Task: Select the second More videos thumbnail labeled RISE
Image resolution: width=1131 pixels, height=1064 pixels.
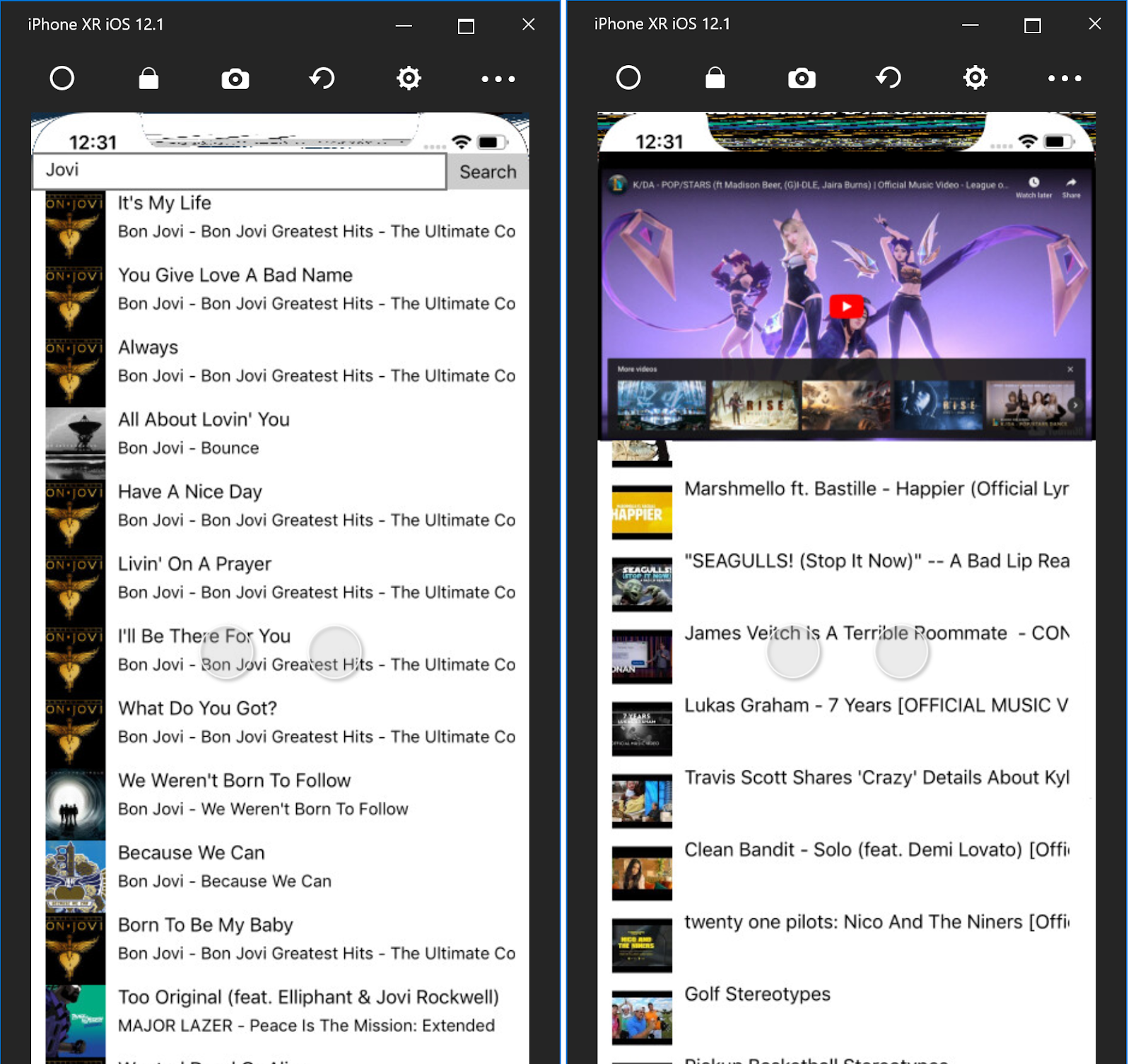Action: click(754, 405)
